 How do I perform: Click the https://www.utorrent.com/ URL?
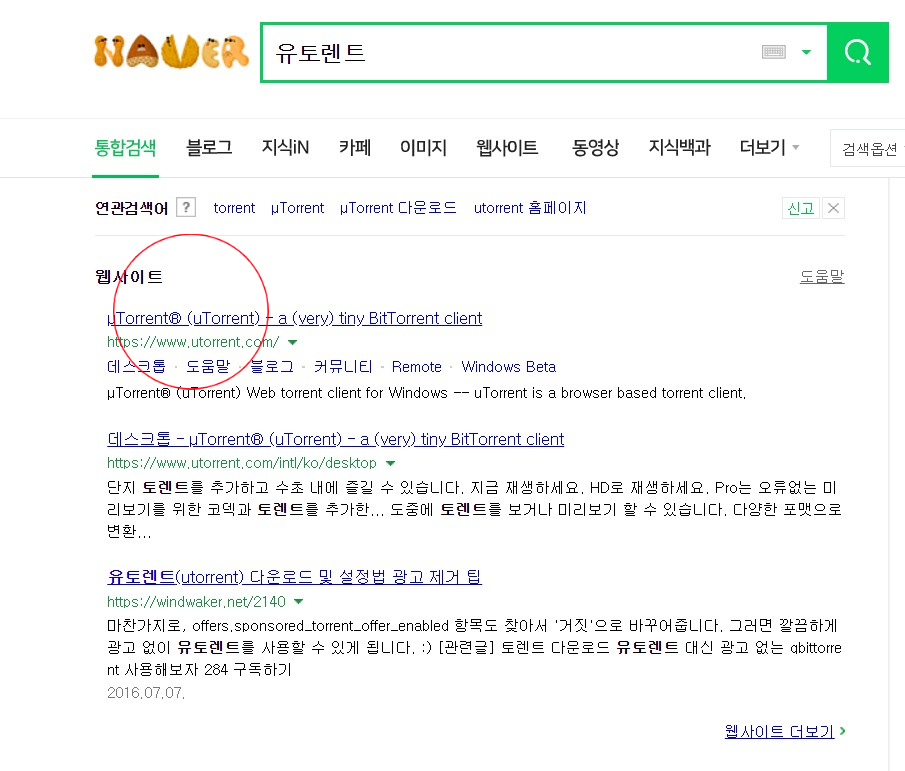(193, 342)
